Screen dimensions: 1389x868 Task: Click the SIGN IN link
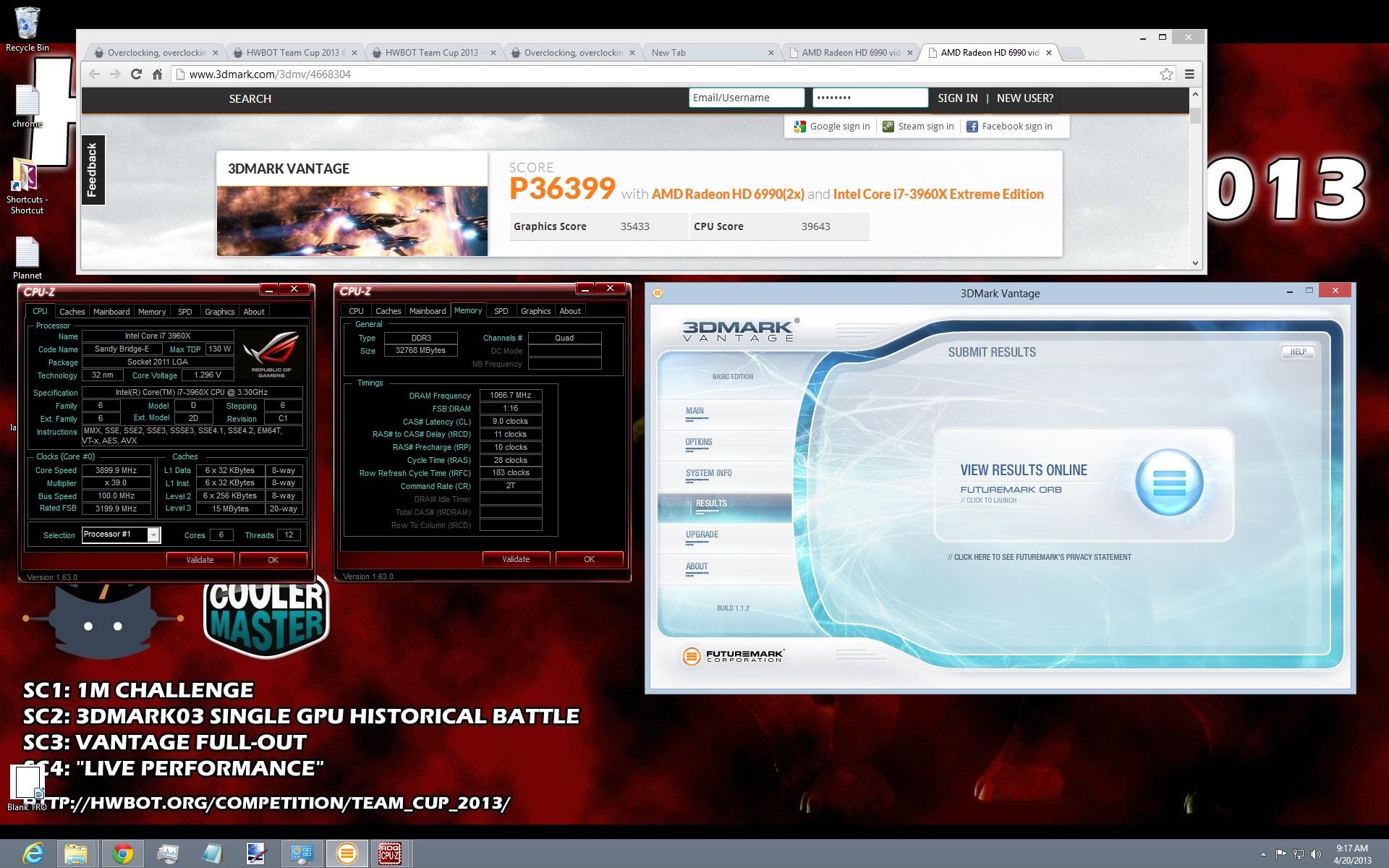957,98
